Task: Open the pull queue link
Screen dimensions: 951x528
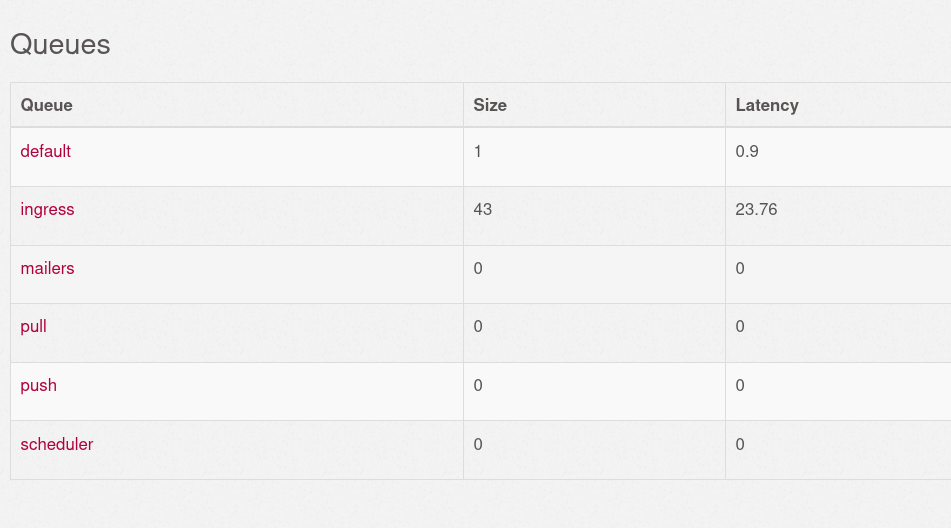Action: coord(33,327)
